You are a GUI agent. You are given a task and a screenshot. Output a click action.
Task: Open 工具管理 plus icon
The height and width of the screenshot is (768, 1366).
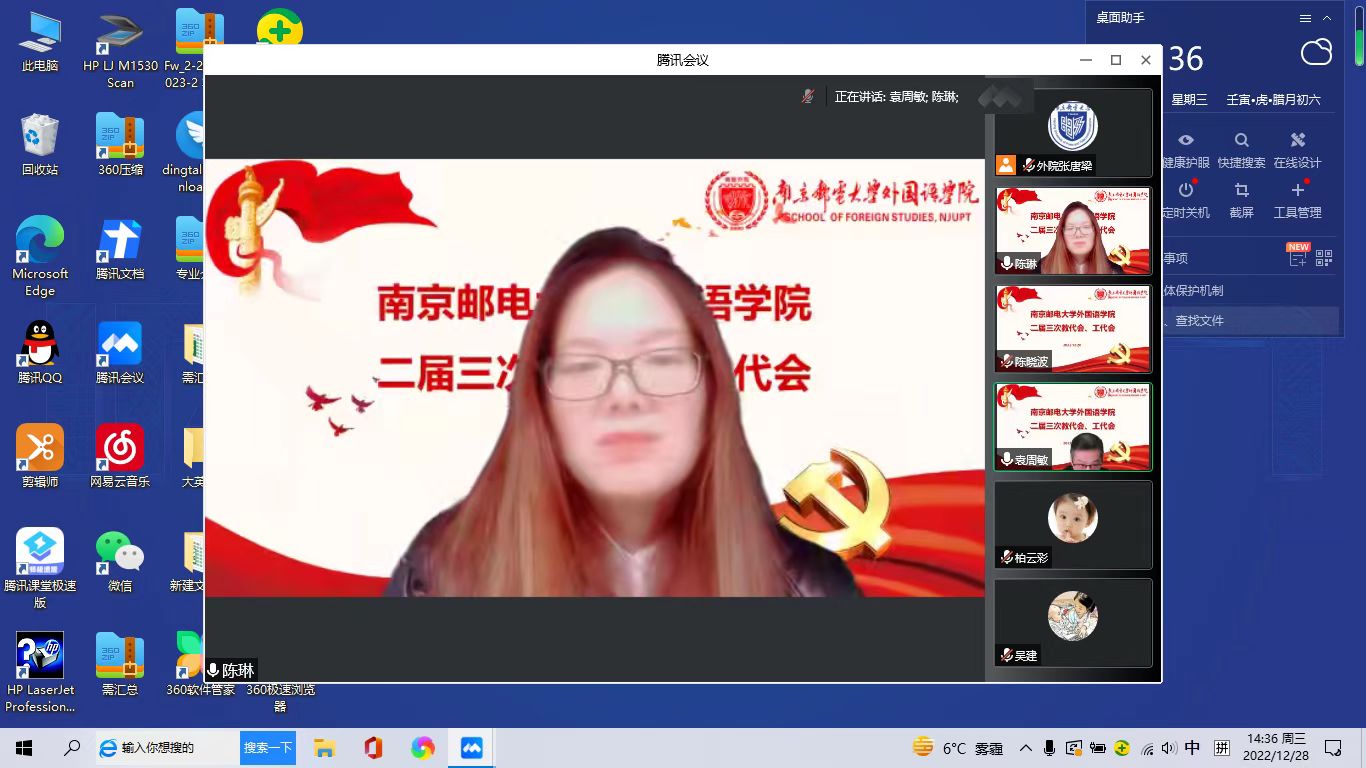point(1297,191)
